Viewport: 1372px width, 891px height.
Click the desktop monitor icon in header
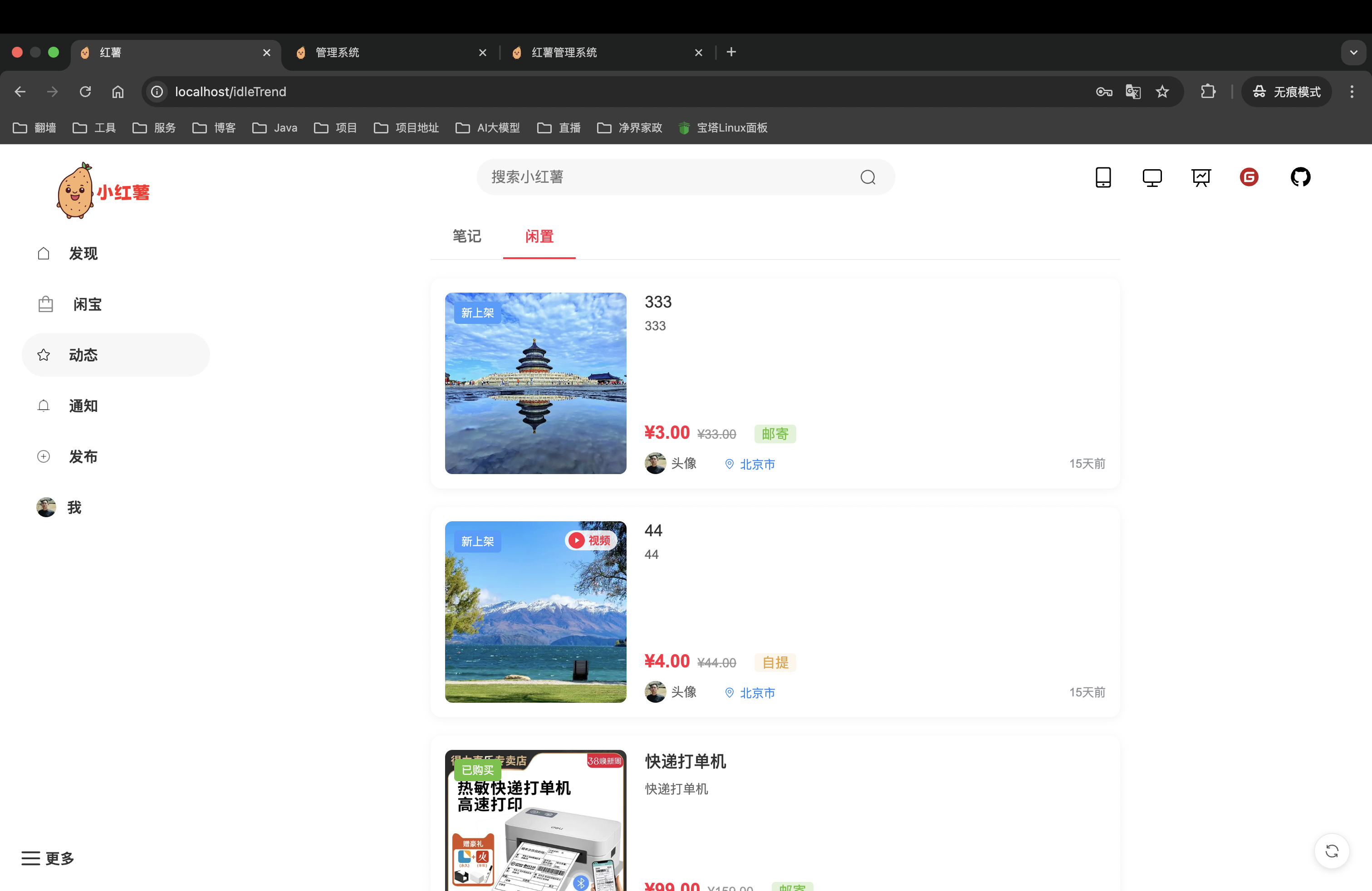pyautogui.click(x=1152, y=177)
